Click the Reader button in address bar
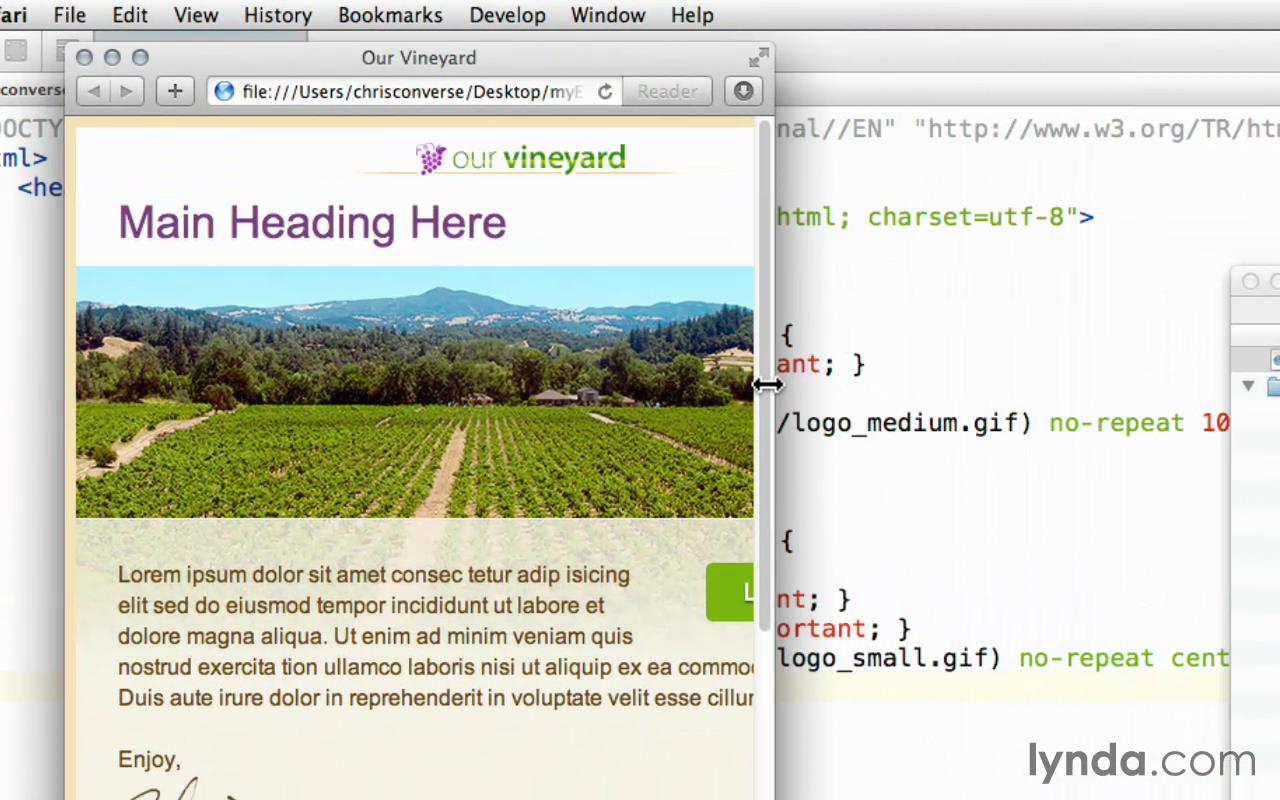Screen dimensions: 1280x800 click(x=667, y=92)
